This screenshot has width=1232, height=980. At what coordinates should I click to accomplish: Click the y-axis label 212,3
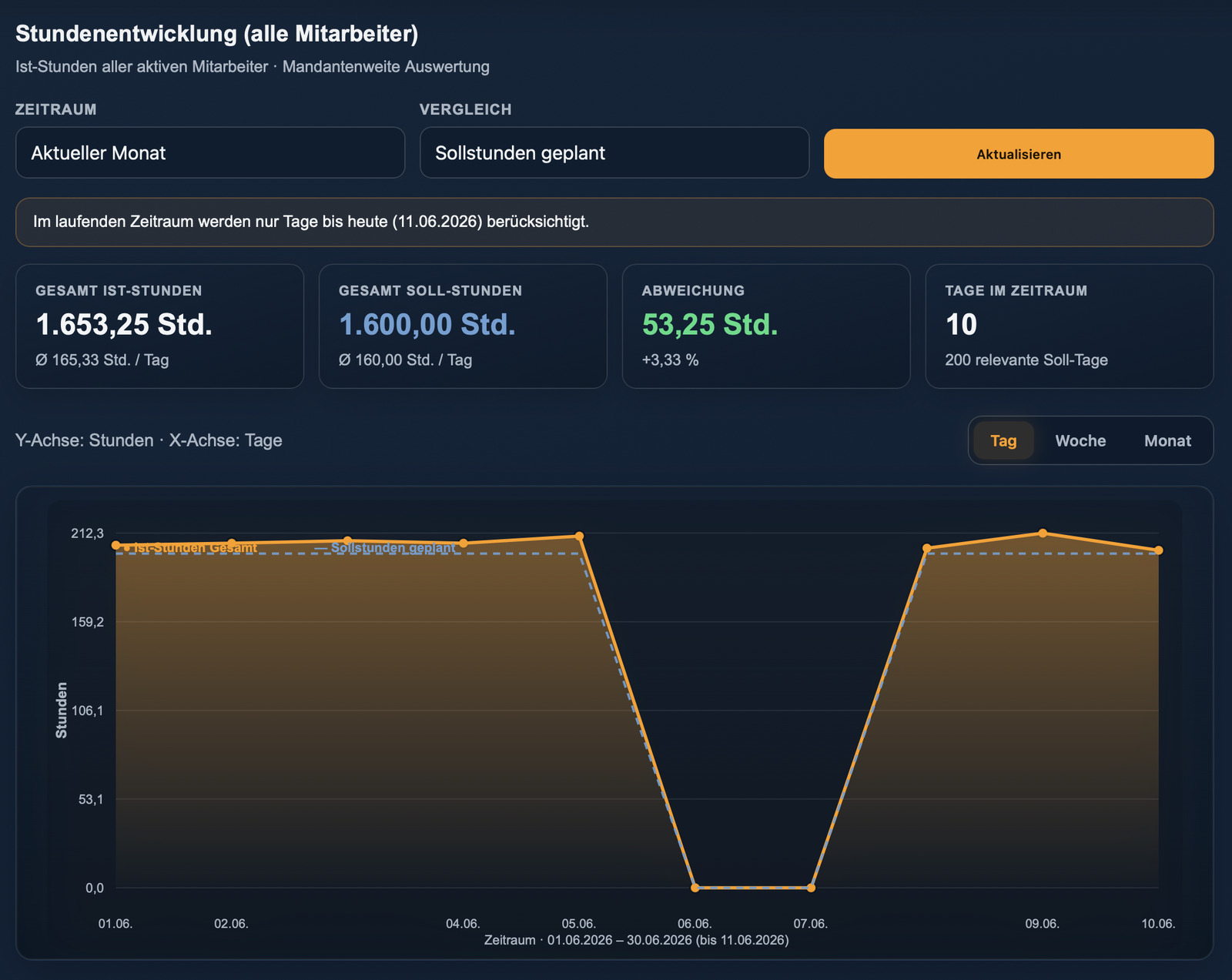[x=87, y=533]
